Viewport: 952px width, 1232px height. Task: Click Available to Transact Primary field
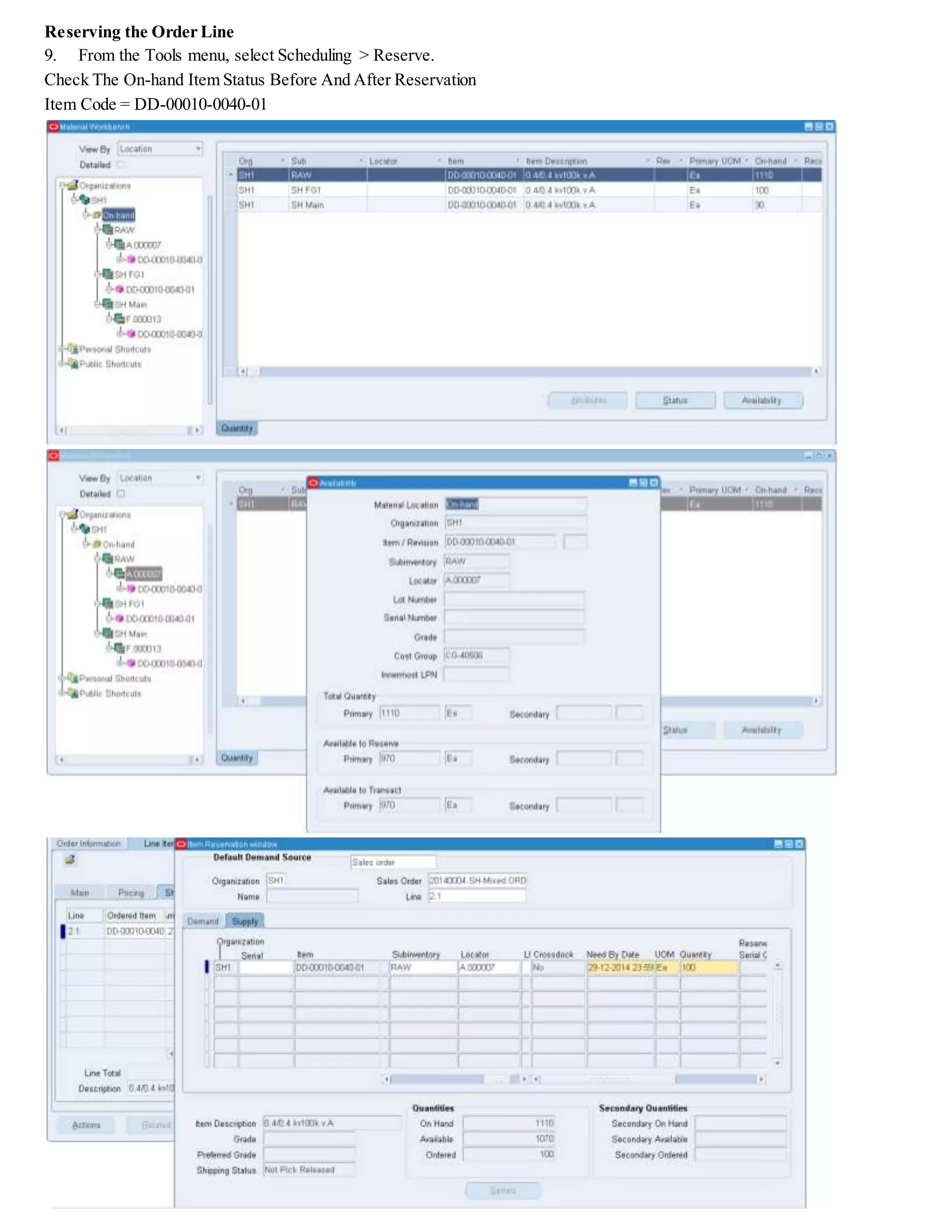(x=410, y=805)
